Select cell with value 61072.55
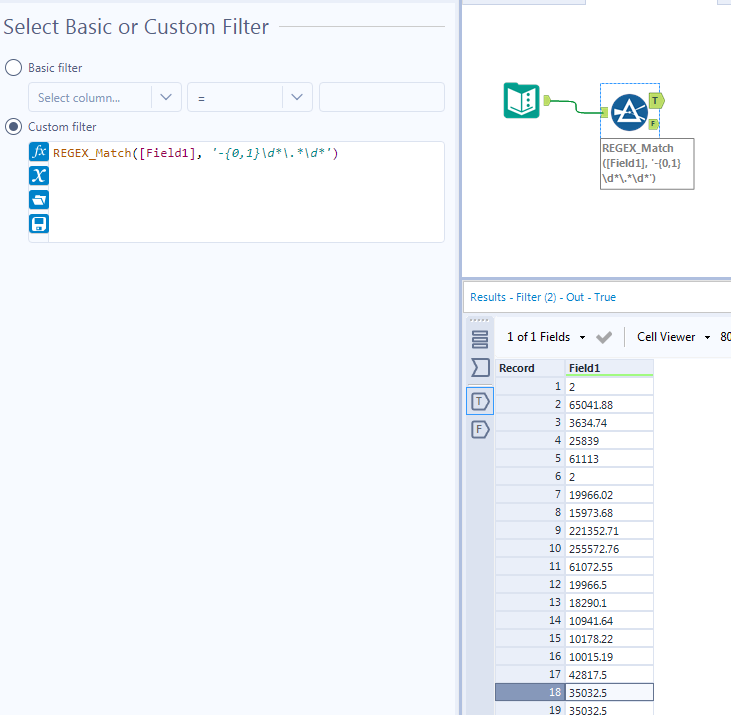The image size is (731, 715). pyautogui.click(x=609, y=567)
